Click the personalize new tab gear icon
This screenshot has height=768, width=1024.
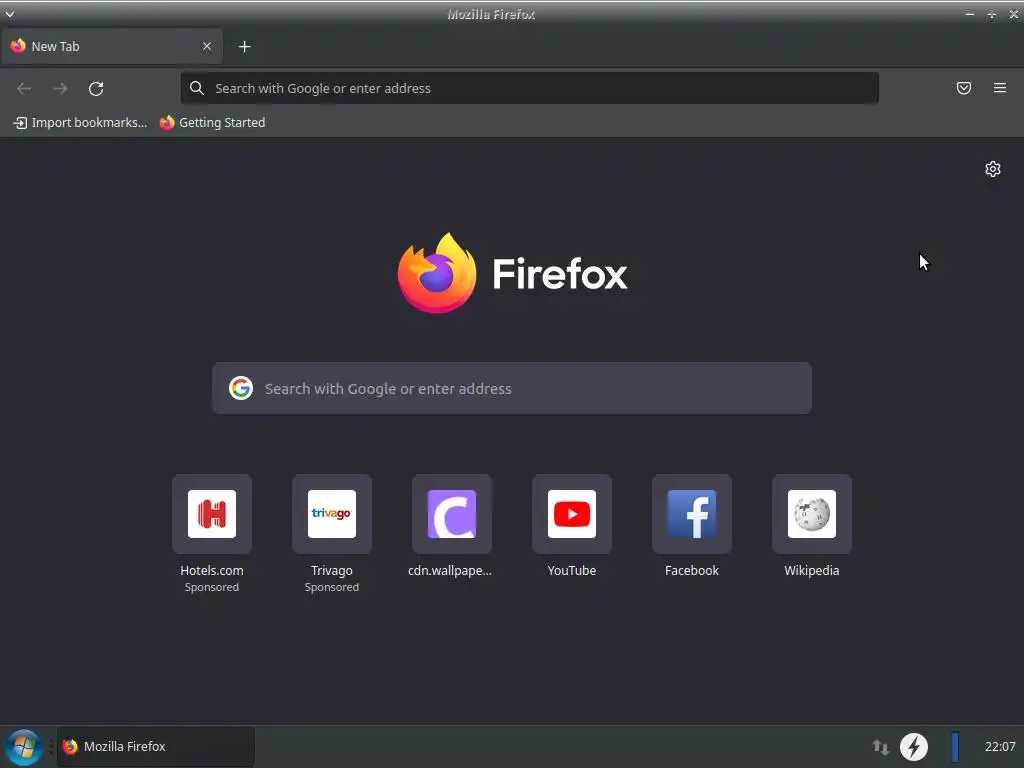click(x=993, y=169)
